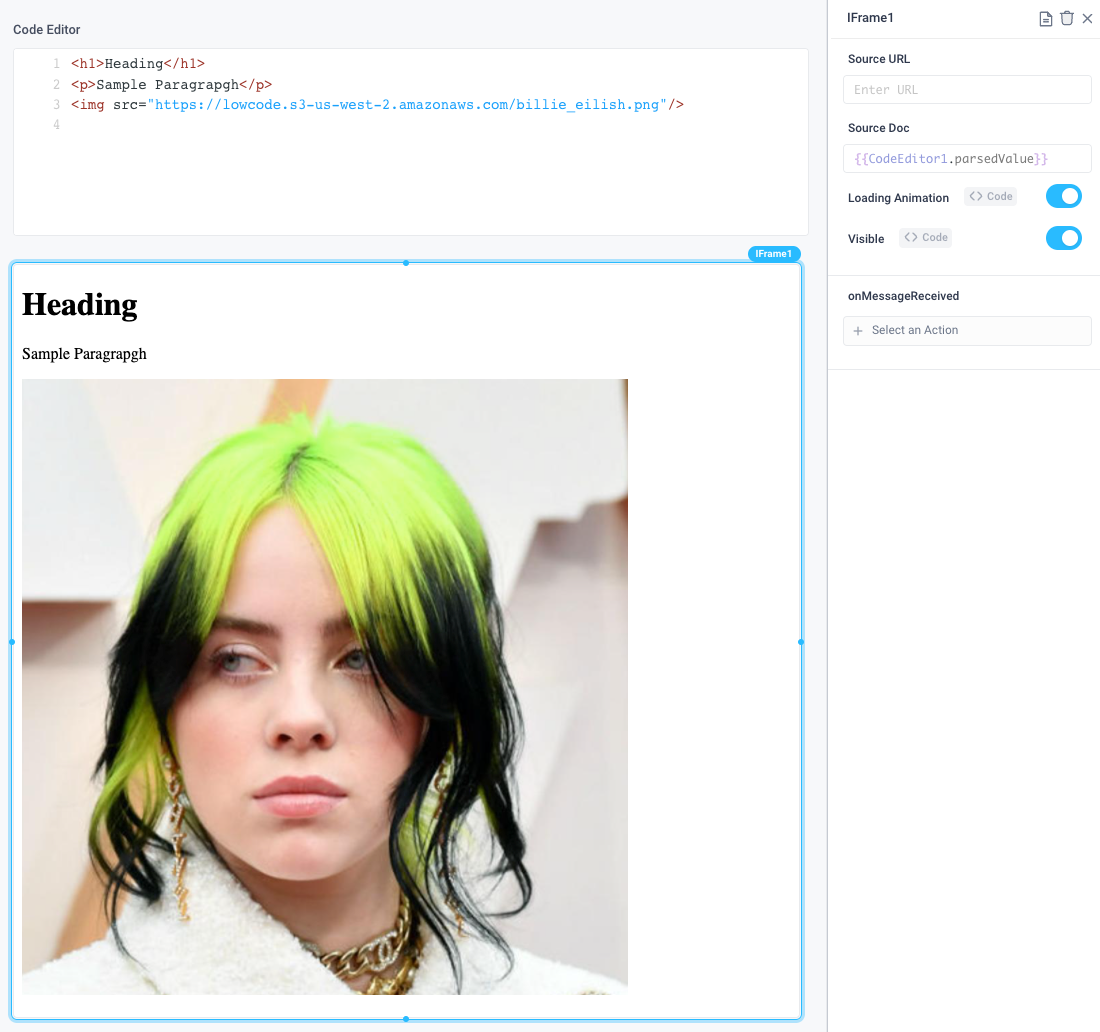Close the IFrame1 properties panel
1100x1032 pixels.
pos(1088,17)
